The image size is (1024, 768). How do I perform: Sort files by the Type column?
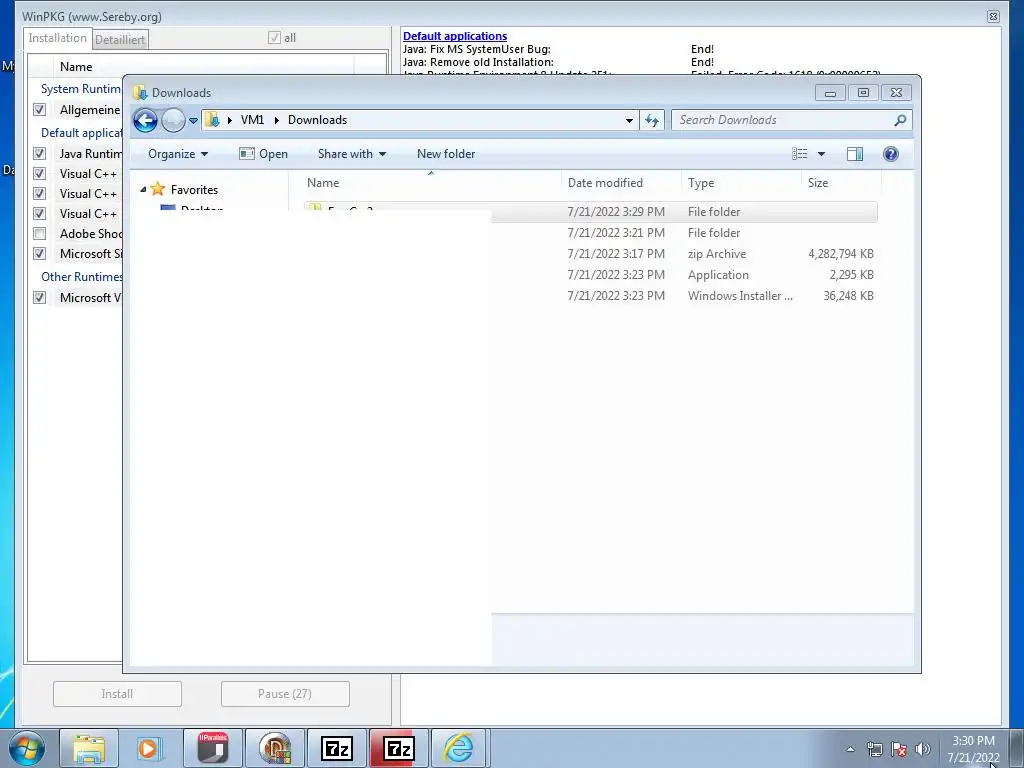[741, 183]
